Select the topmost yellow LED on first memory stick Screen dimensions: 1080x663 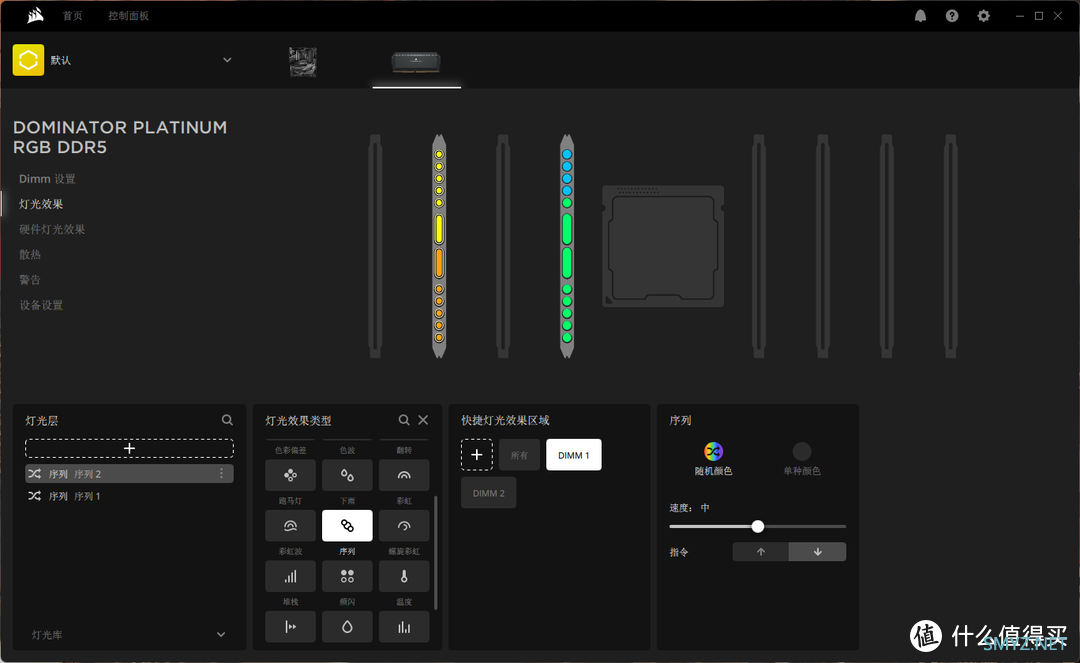[x=439, y=154]
